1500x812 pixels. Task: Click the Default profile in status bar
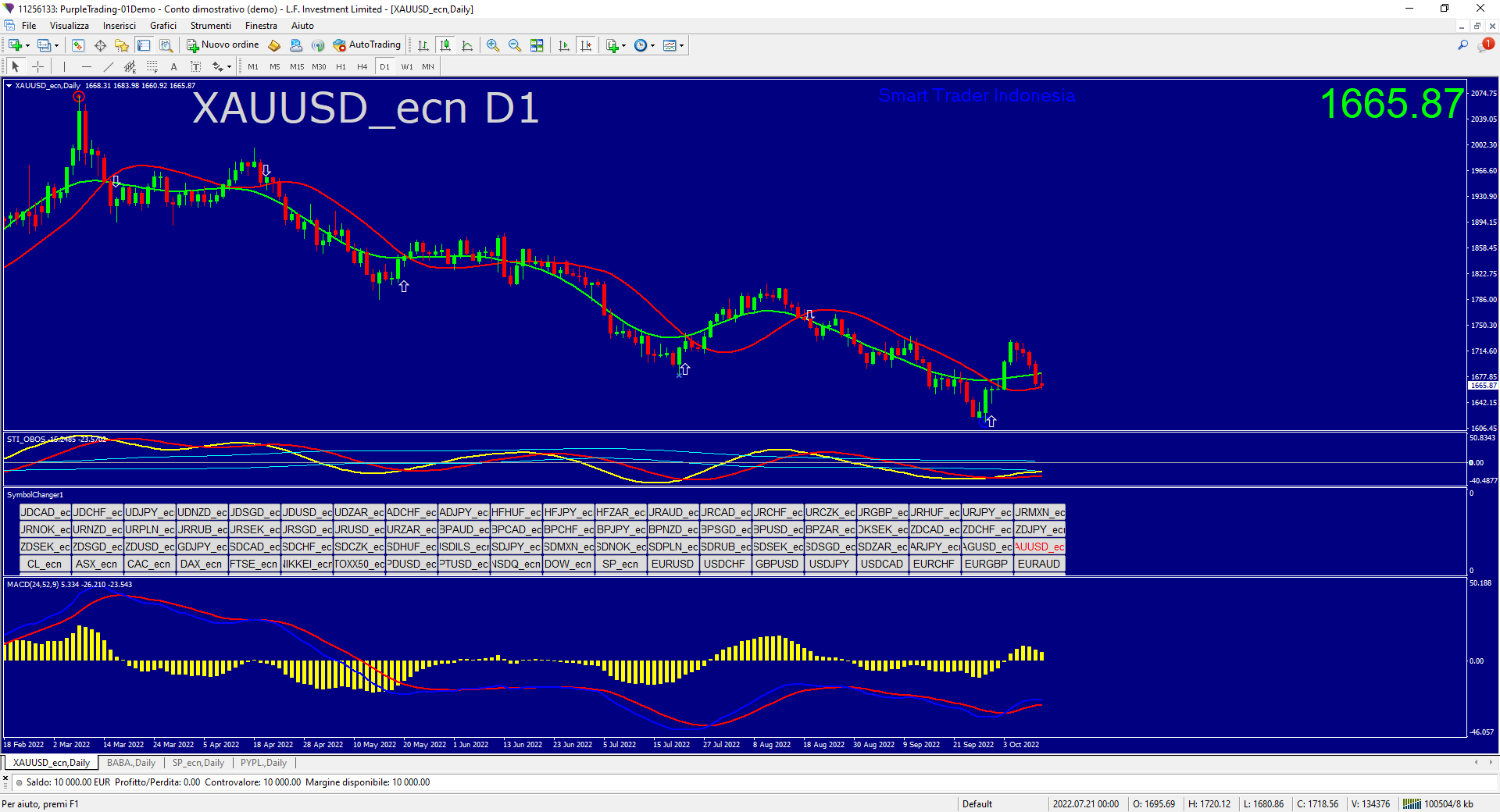[977, 804]
